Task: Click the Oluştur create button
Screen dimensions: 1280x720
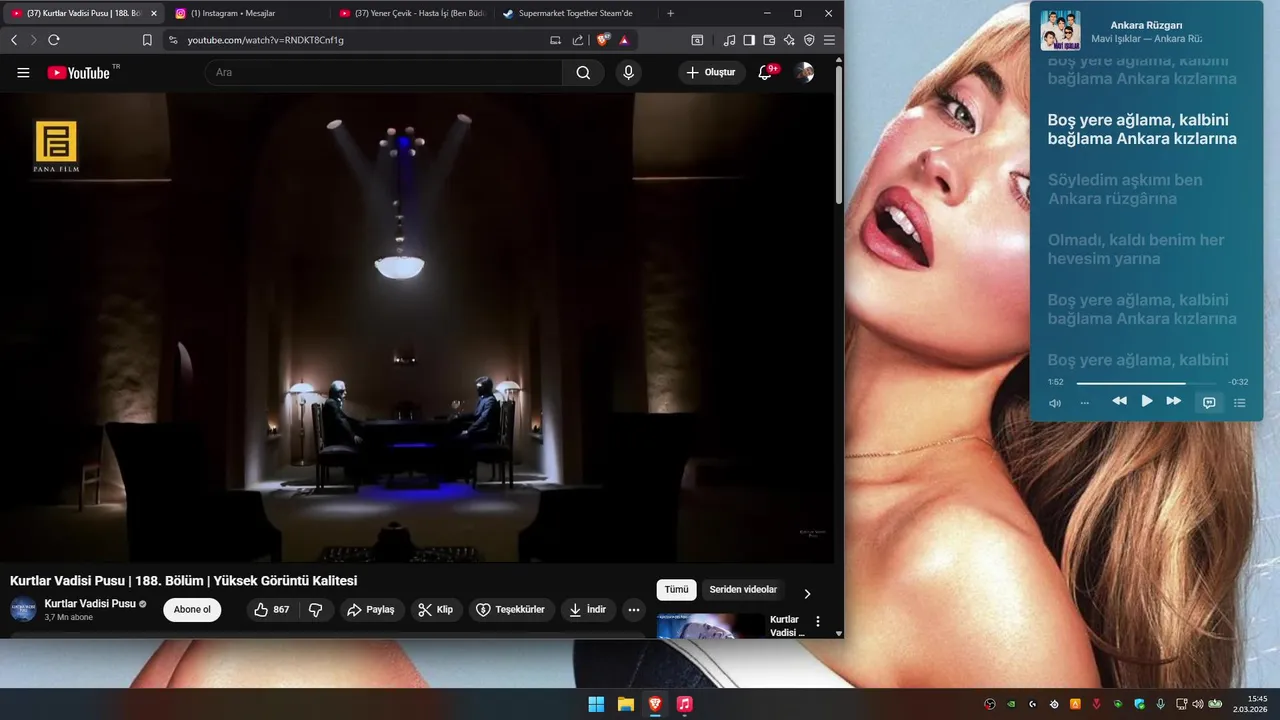Action: click(x=711, y=72)
